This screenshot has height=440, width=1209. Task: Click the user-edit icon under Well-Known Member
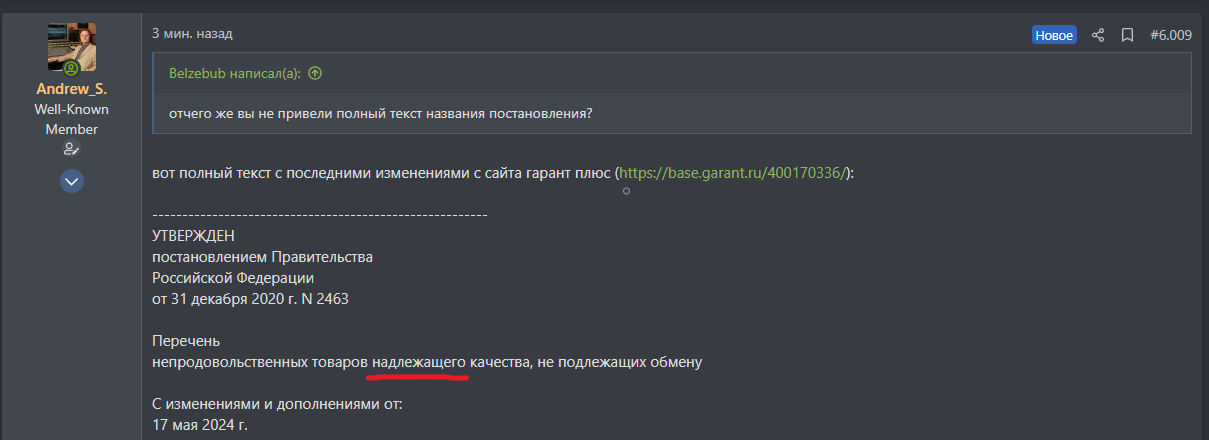click(71, 149)
